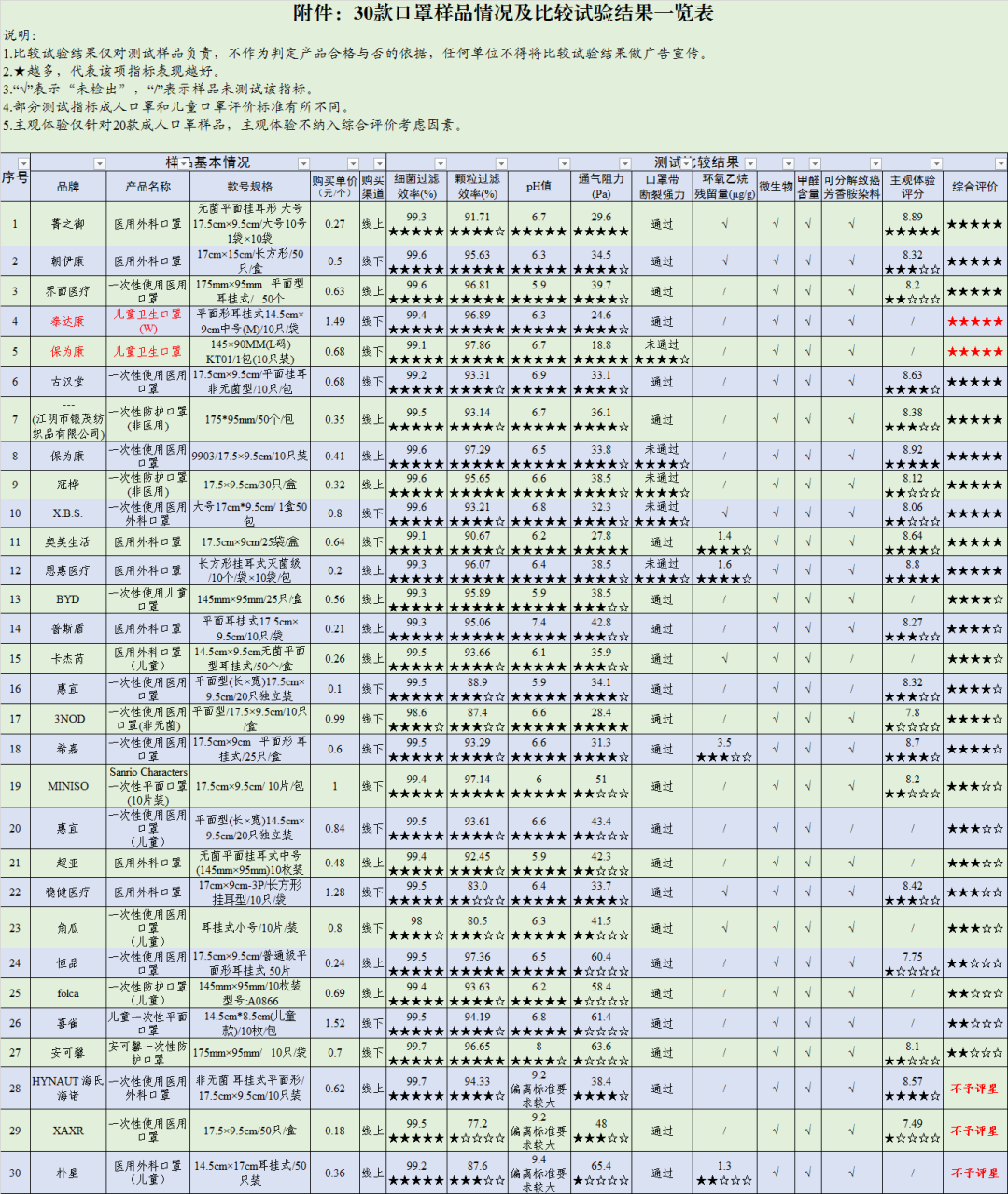Open the 细菌过滤效率 filter dropdown
This screenshot has height=1194, width=1008.
[440, 163]
